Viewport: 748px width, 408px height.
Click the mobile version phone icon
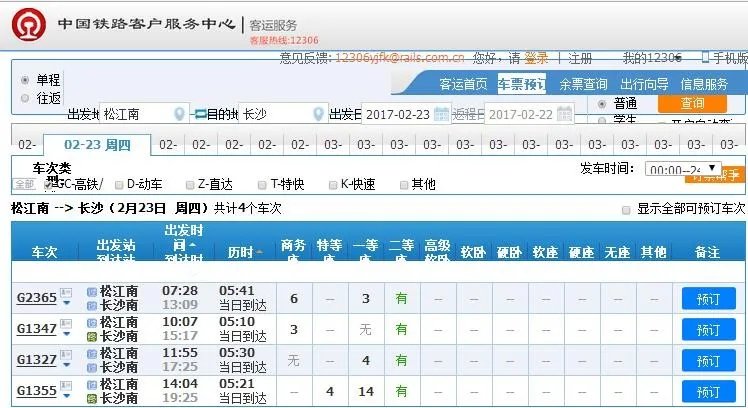706,58
